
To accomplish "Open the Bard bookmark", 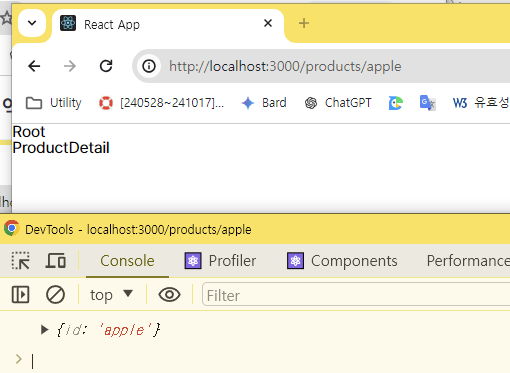I will [264, 103].
